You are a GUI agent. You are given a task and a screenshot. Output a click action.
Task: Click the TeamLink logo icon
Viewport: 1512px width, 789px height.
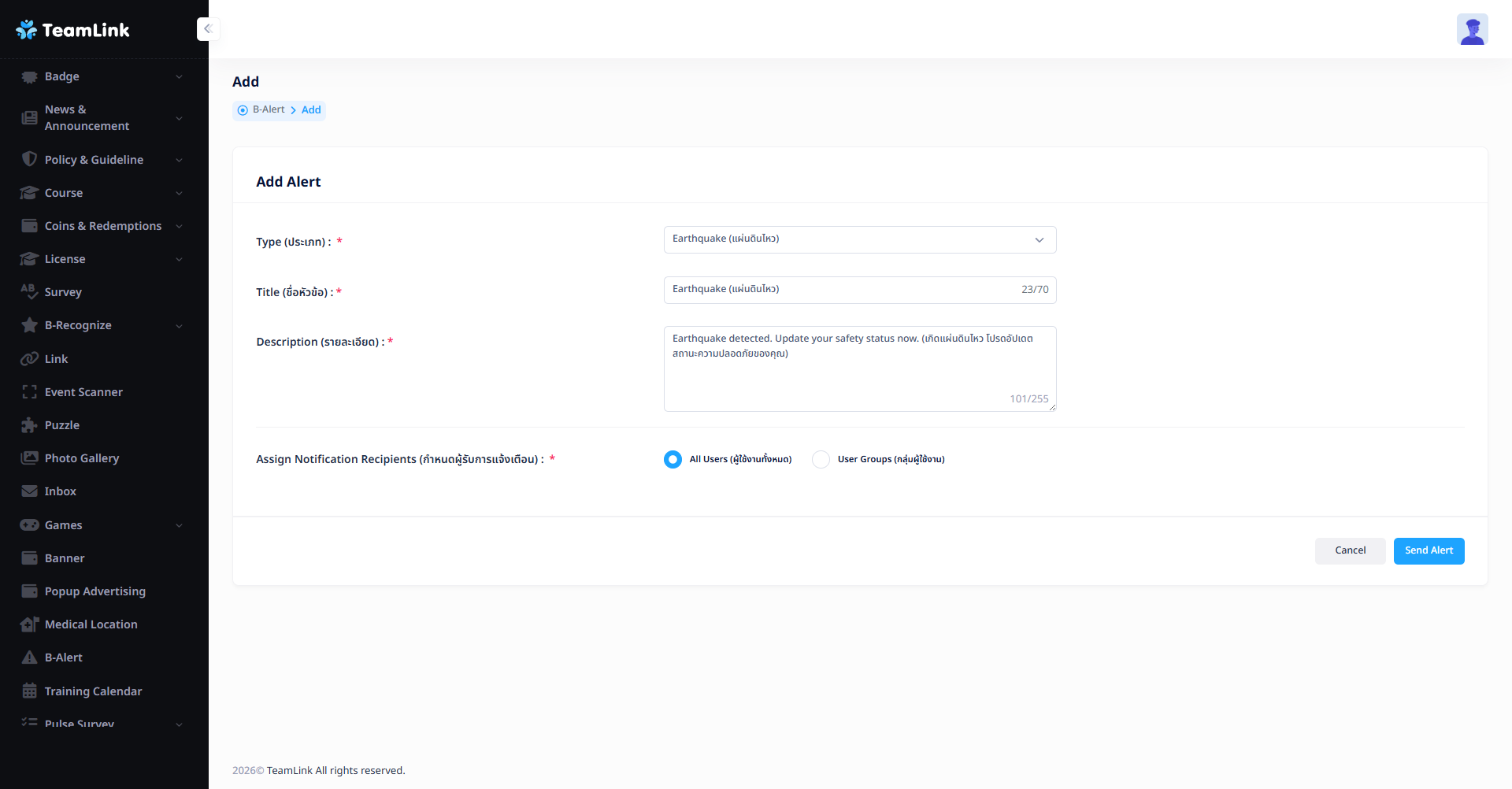(27, 30)
